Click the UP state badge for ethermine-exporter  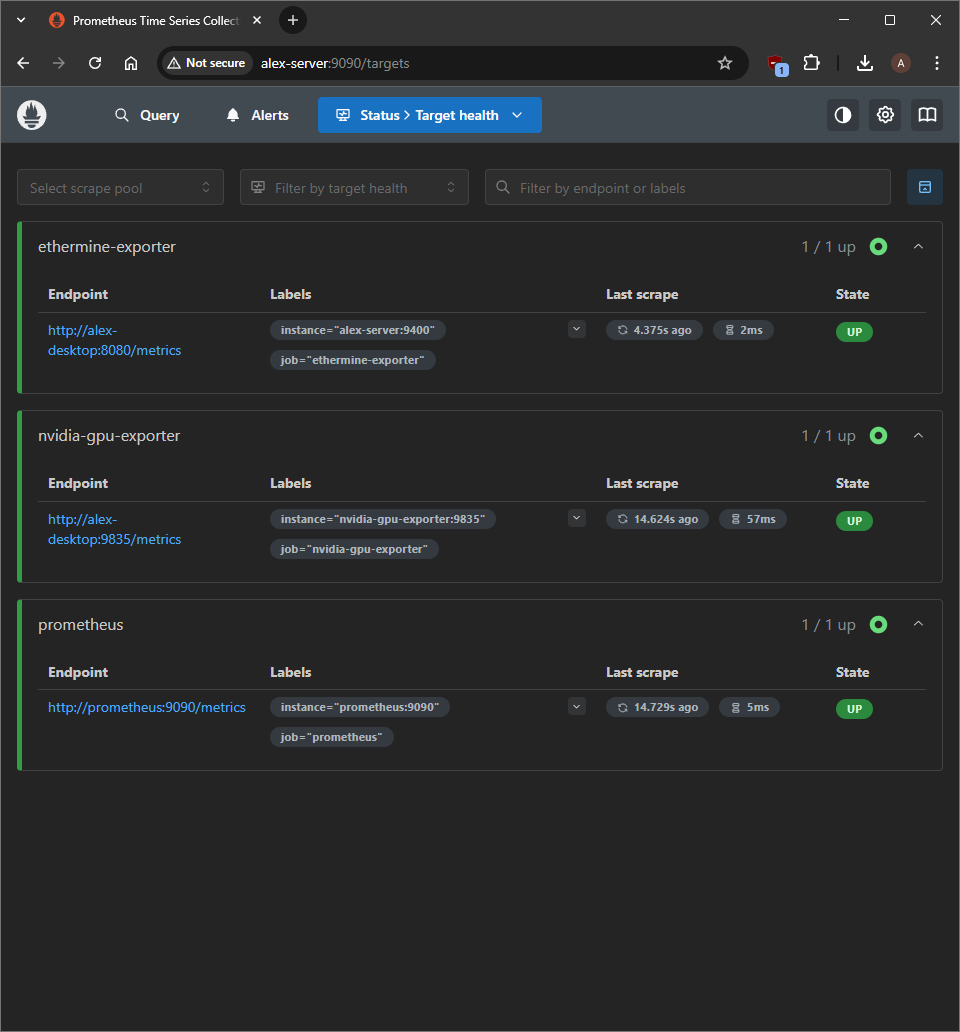(x=854, y=332)
